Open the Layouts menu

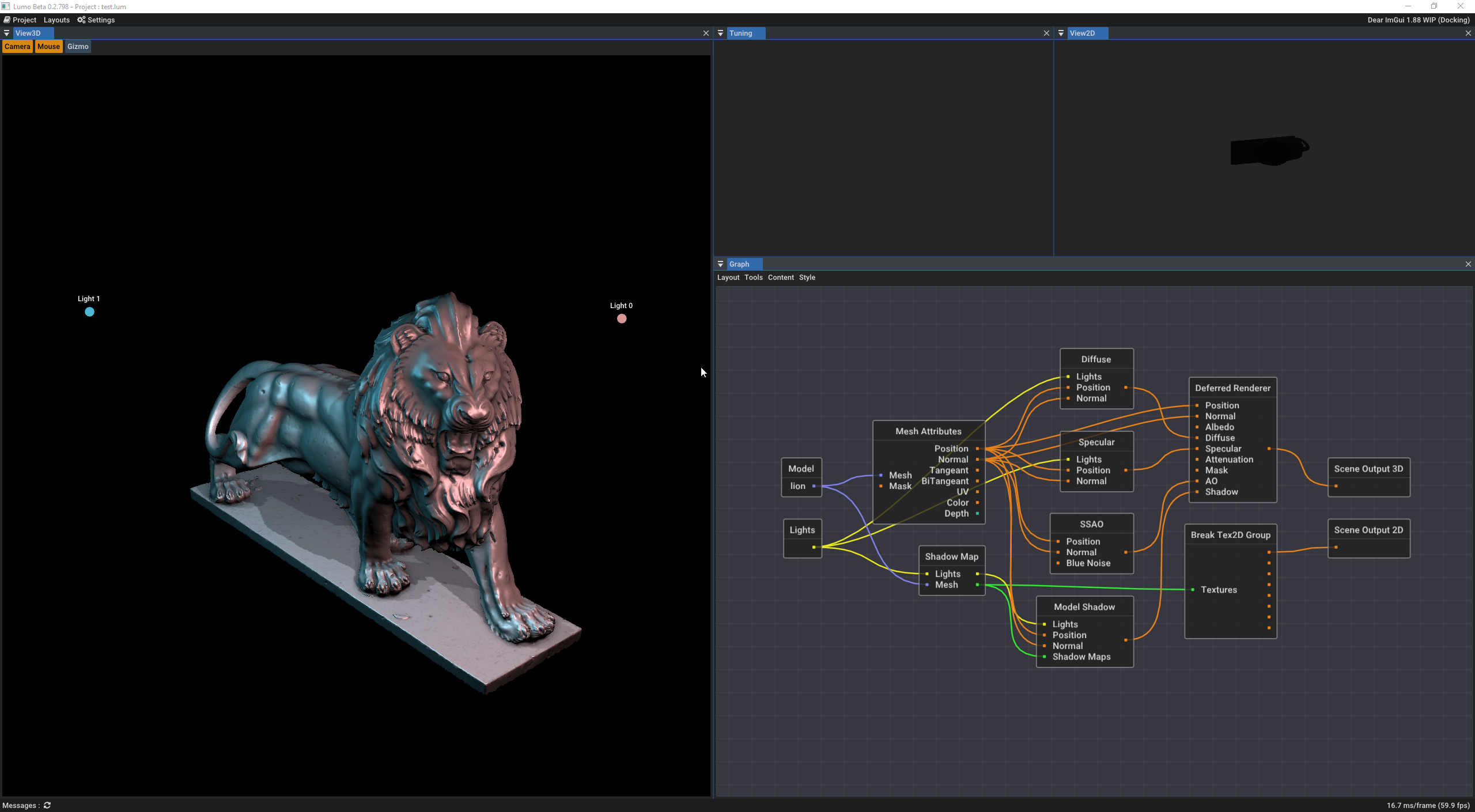(56, 20)
